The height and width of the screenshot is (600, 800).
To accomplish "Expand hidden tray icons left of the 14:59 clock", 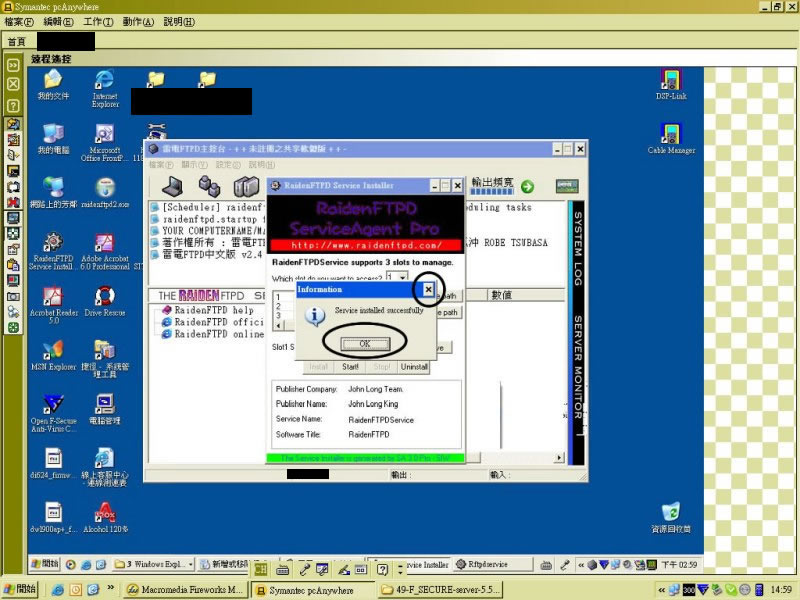I will pos(662,590).
